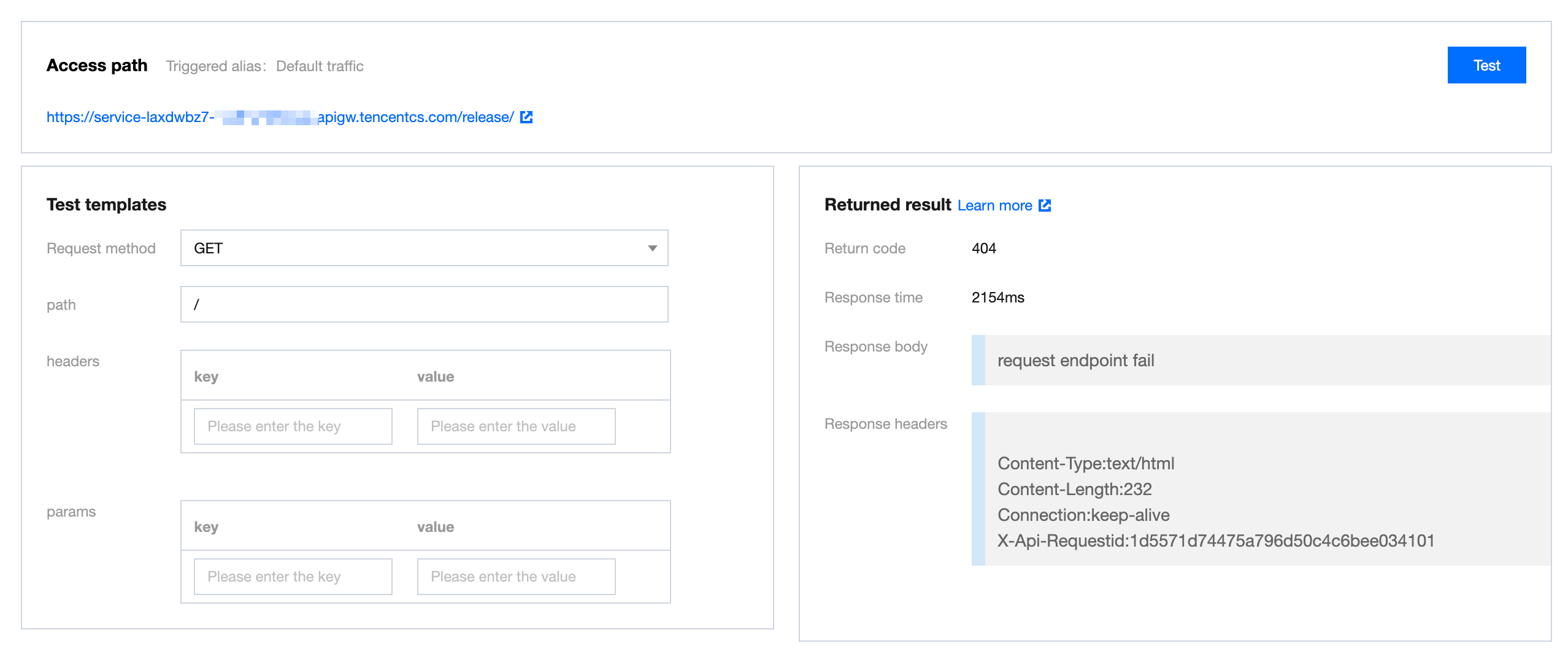Open the Request method GET dropdown

[423, 248]
